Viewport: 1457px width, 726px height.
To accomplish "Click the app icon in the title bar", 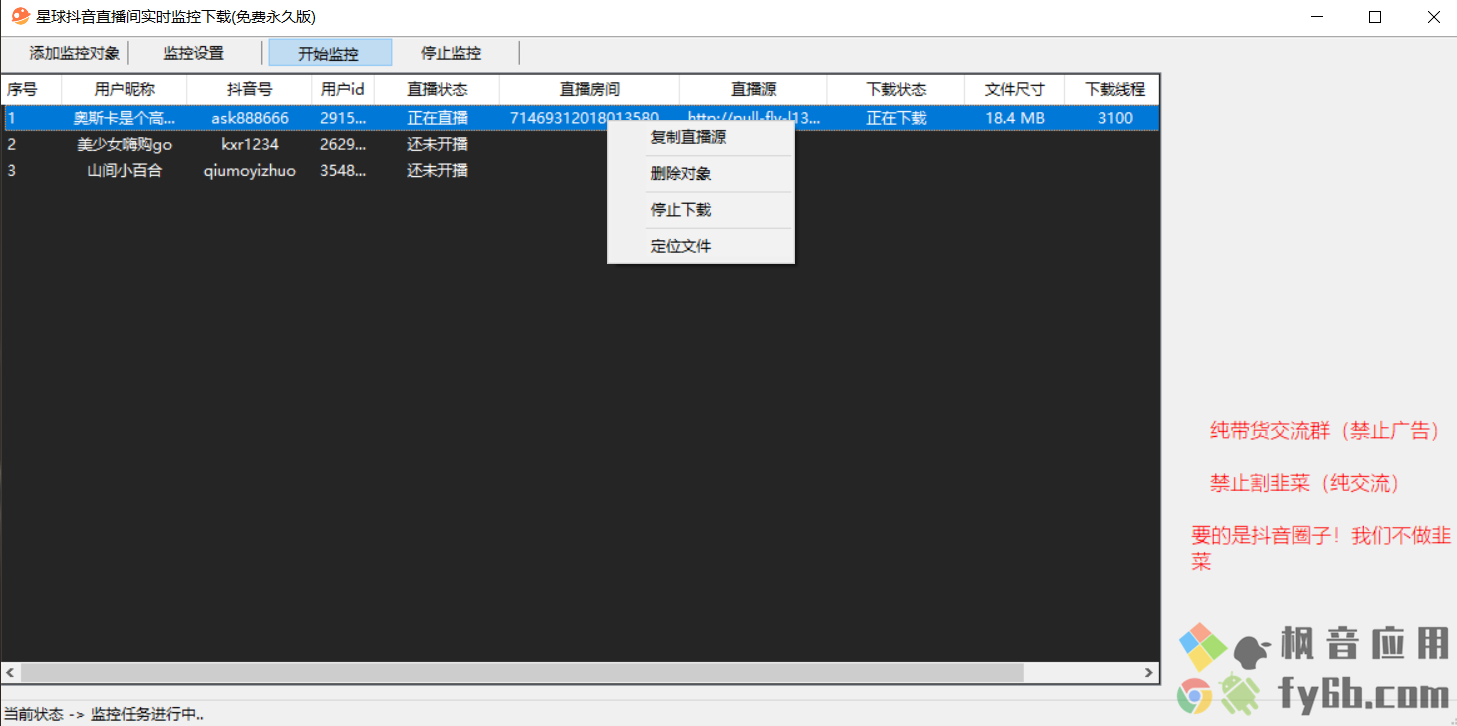I will 19,16.
